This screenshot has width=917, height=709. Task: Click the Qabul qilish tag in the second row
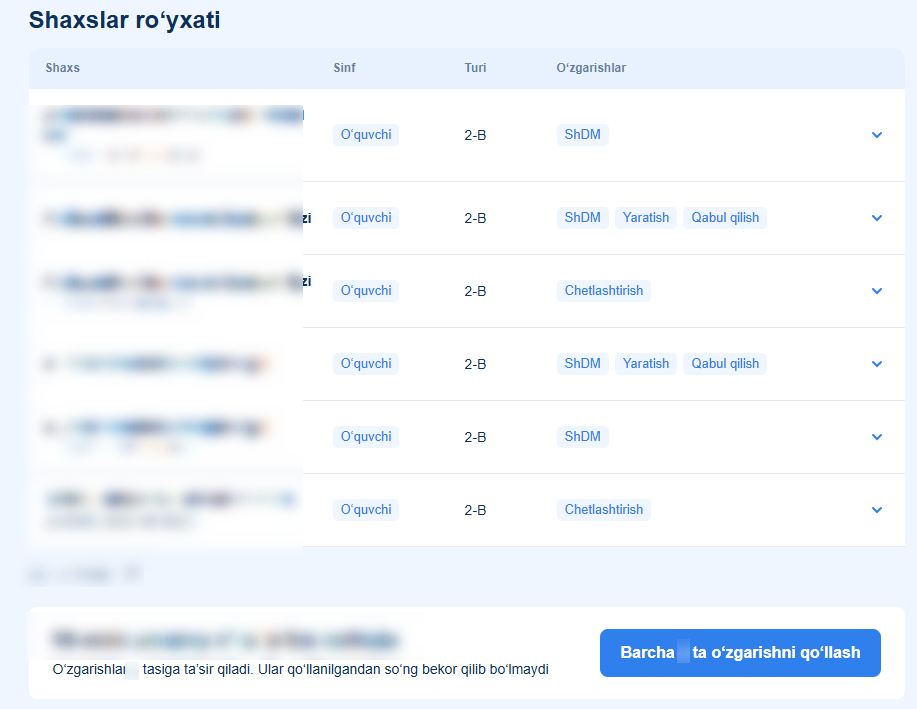coord(725,218)
